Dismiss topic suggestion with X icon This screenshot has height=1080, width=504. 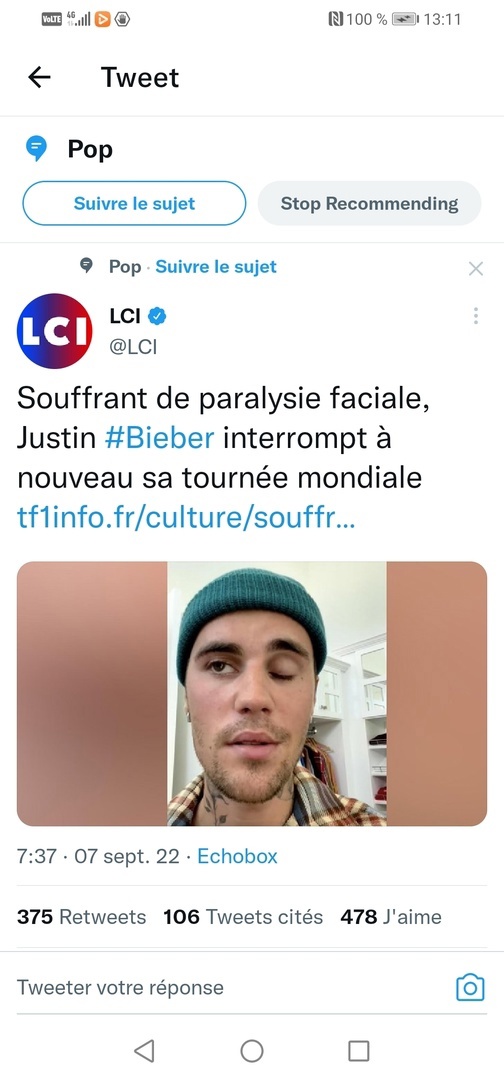[x=476, y=269]
